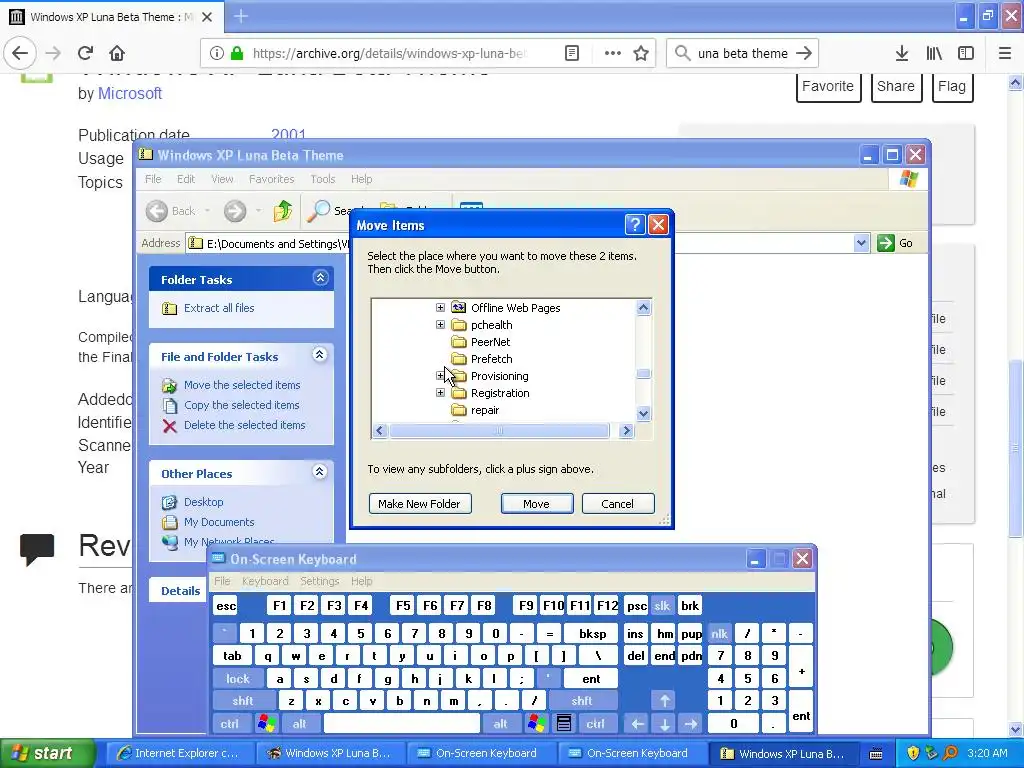Click the Search magnifier in Explorer toolbar

click(x=319, y=210)
